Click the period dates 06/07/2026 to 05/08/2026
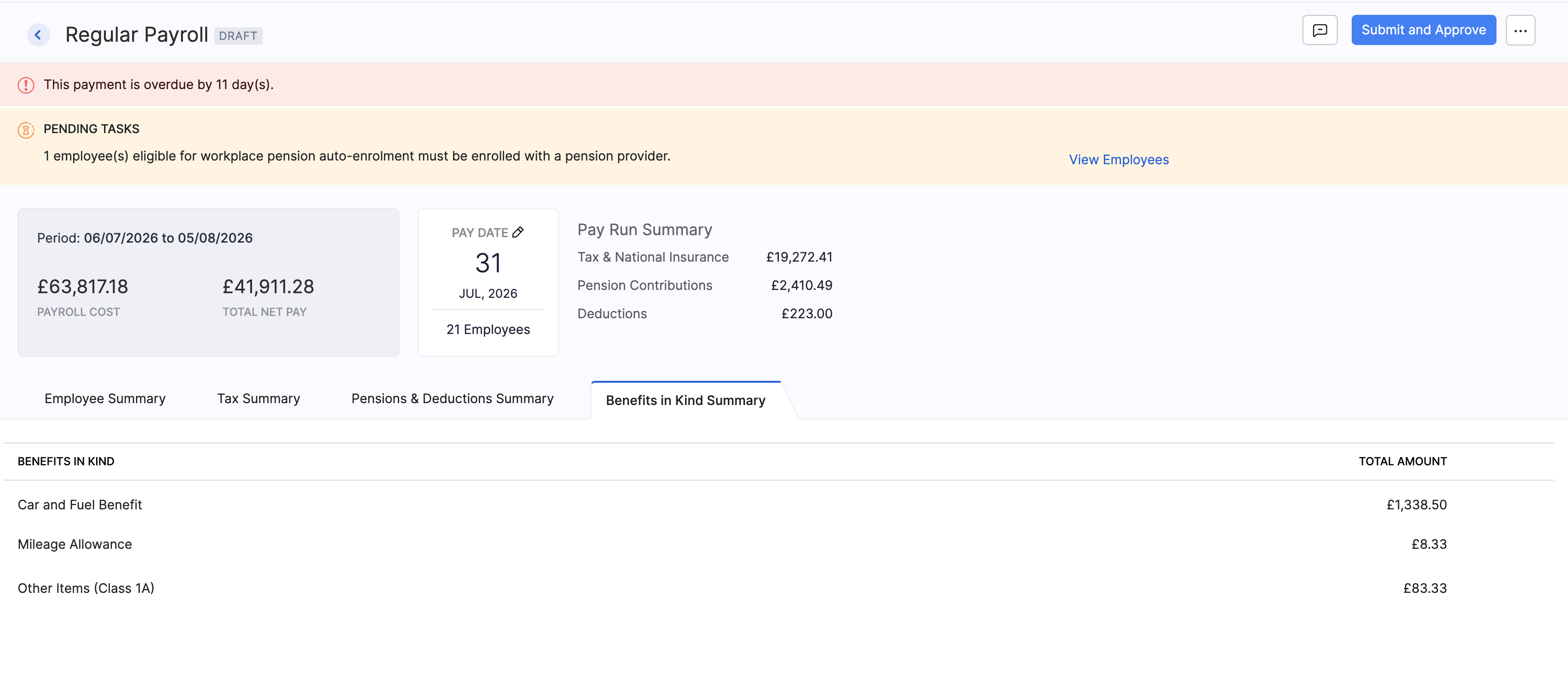 168,238
